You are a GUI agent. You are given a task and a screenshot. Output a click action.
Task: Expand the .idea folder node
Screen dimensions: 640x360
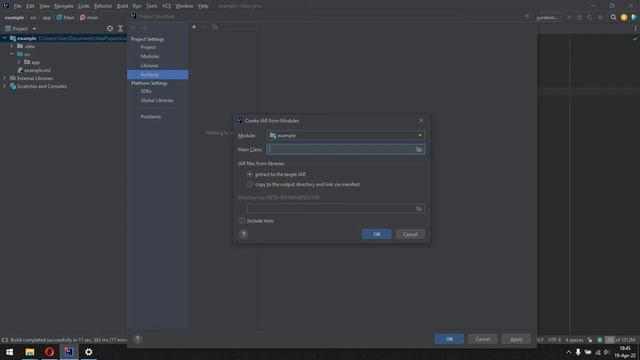pyautogui.click(x=12, y=46)
